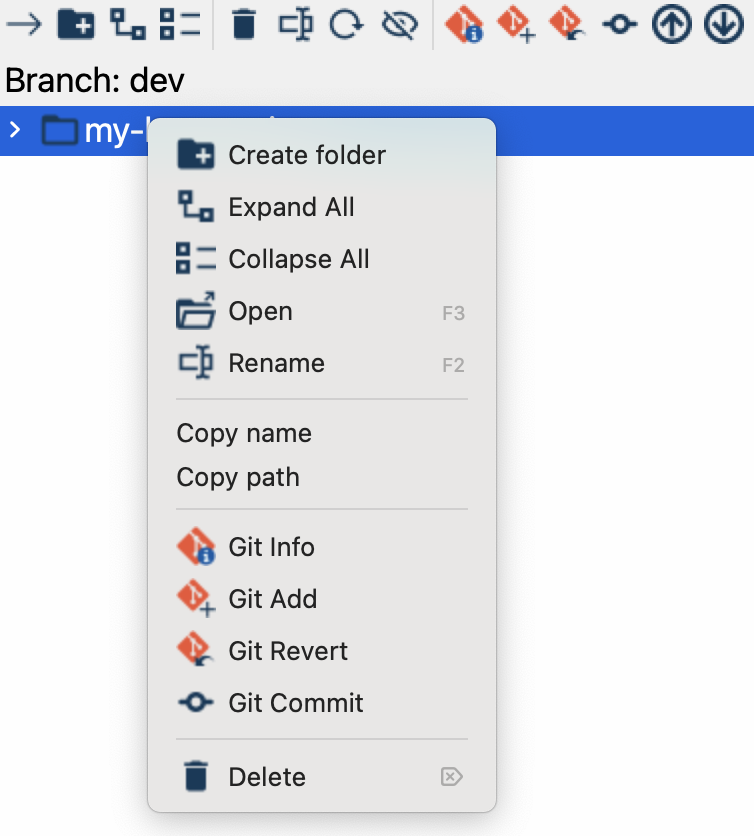The image size is (754, 836).
Task: Choose Delete from the context menu
Action: pos(267,777)
